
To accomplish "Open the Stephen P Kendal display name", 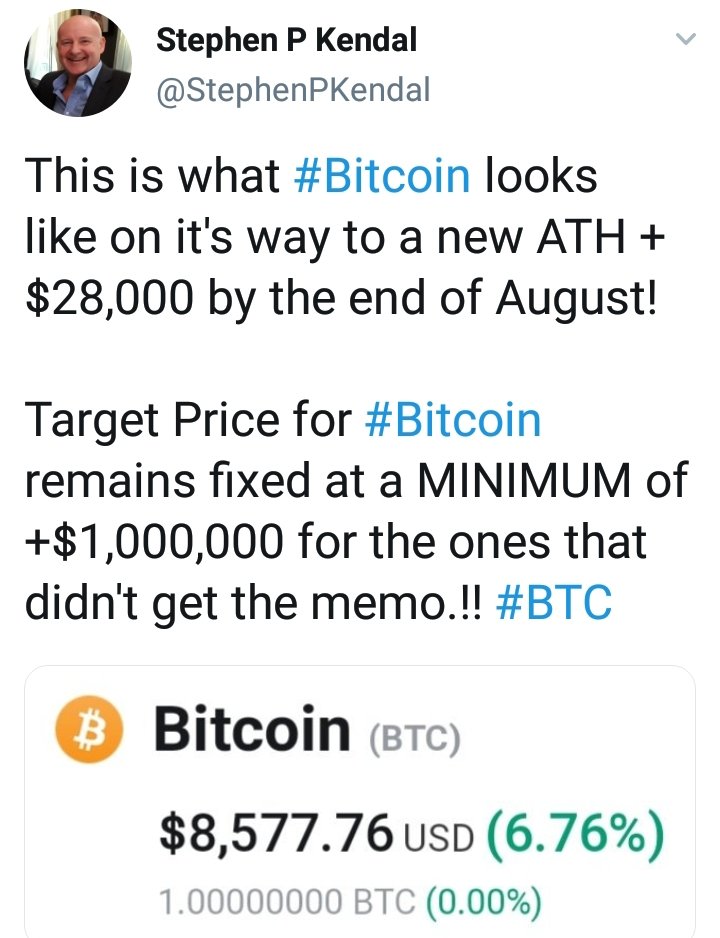I will (287, 41).
